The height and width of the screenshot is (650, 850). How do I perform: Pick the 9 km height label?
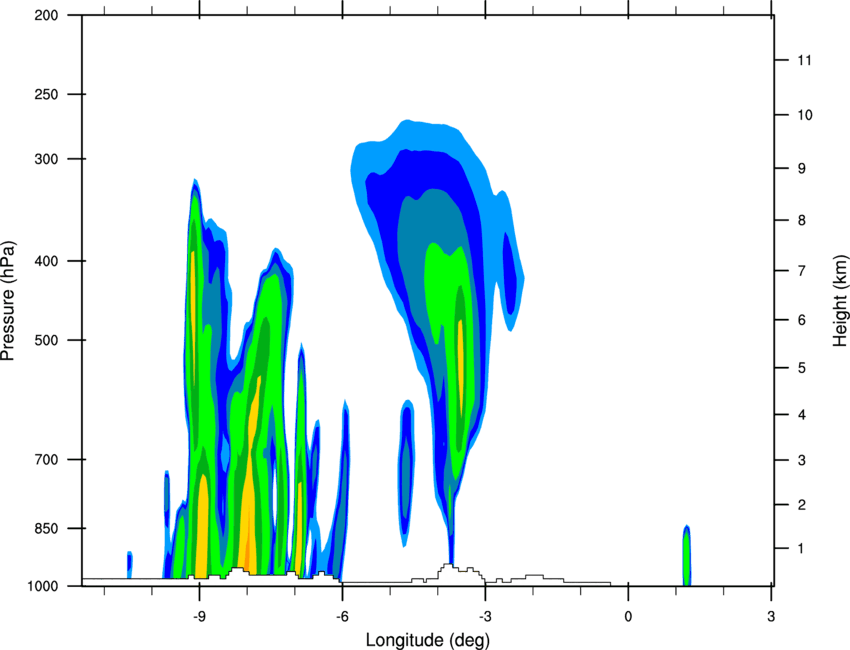801,169
